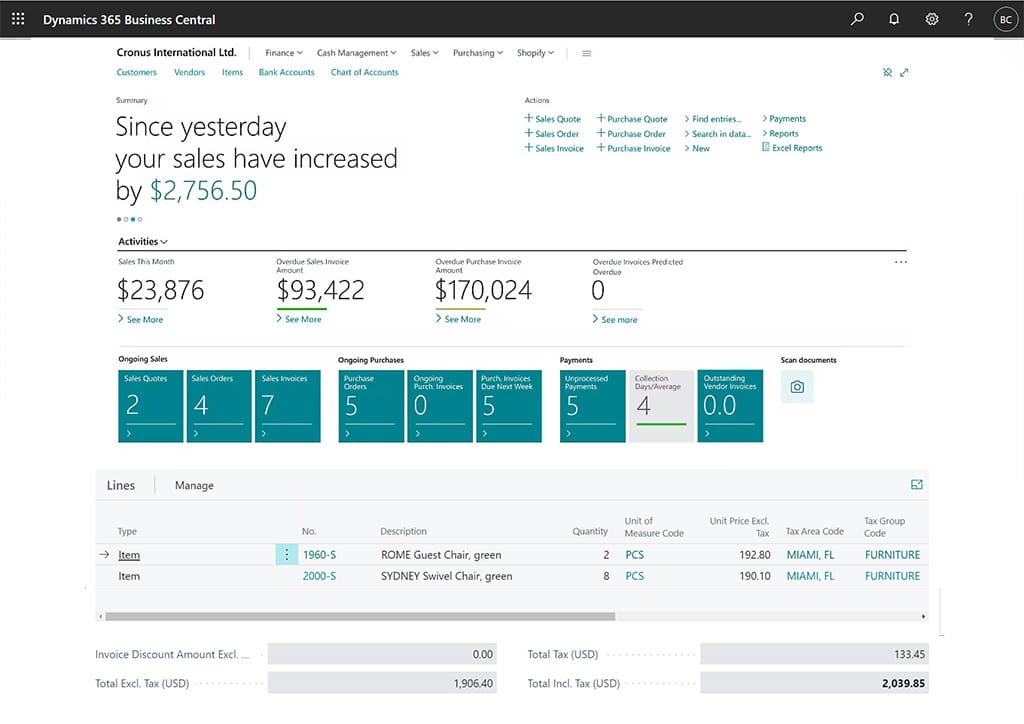Screen dimensions: 1024x724
Task: Open the Customers list
Action: tap(136, 72)
